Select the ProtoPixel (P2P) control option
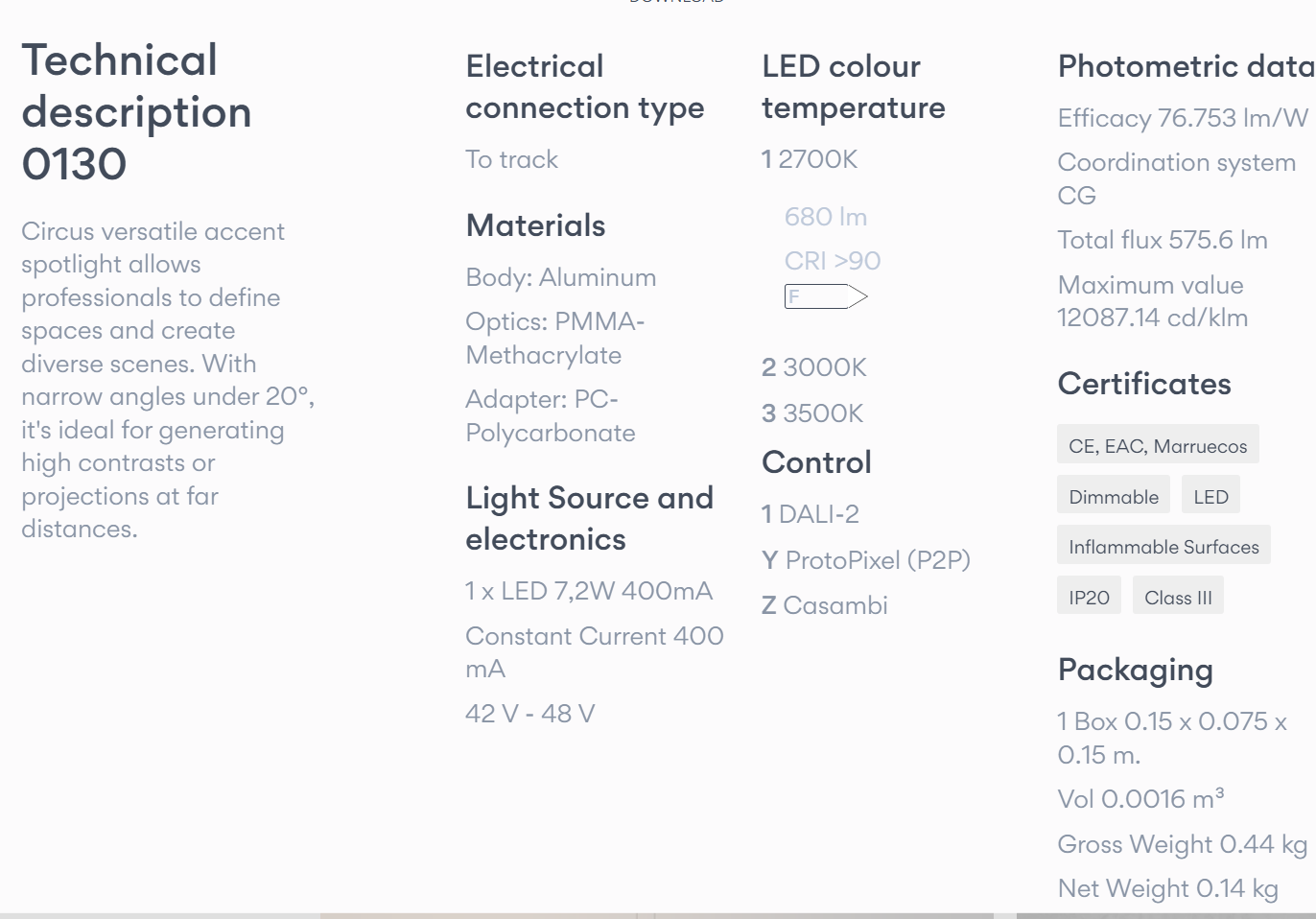 pyautogui.click(x=866, y=560)
